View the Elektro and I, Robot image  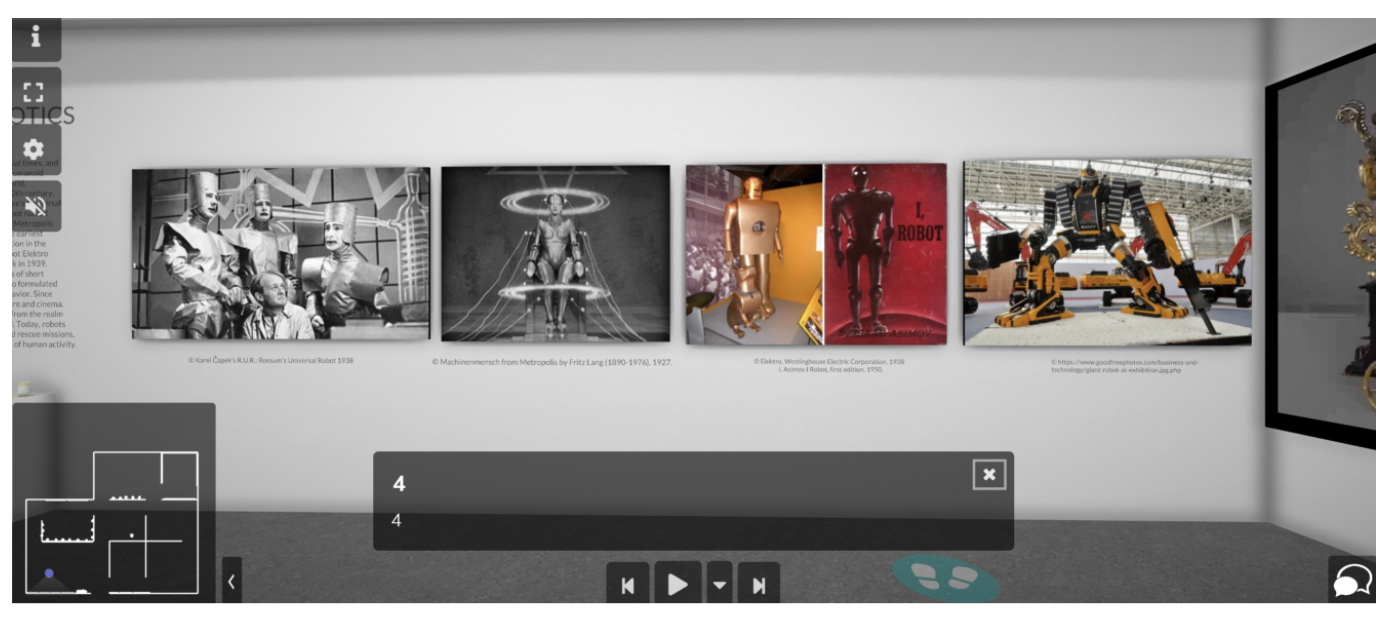(816, 254)
